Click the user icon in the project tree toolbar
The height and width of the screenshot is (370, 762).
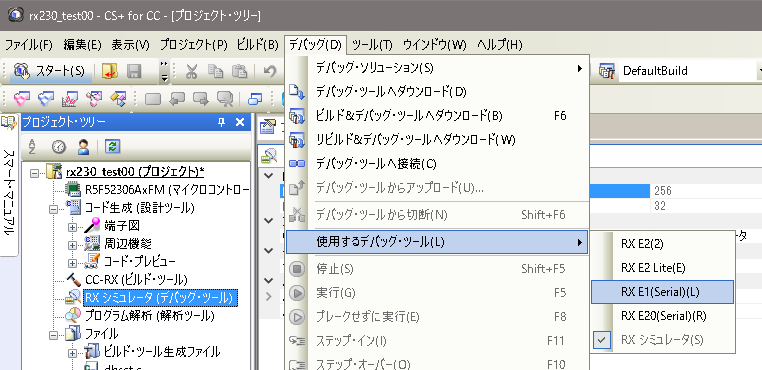(84, 146)
